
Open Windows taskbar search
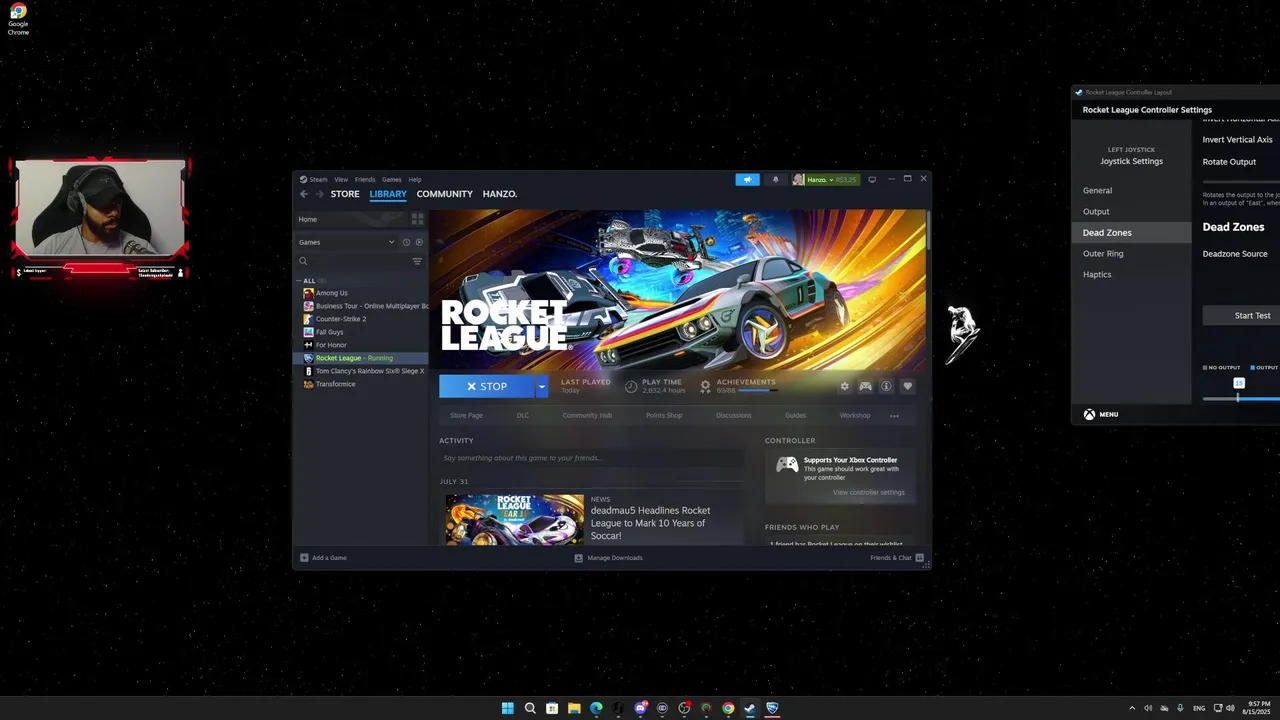(530, 708)
